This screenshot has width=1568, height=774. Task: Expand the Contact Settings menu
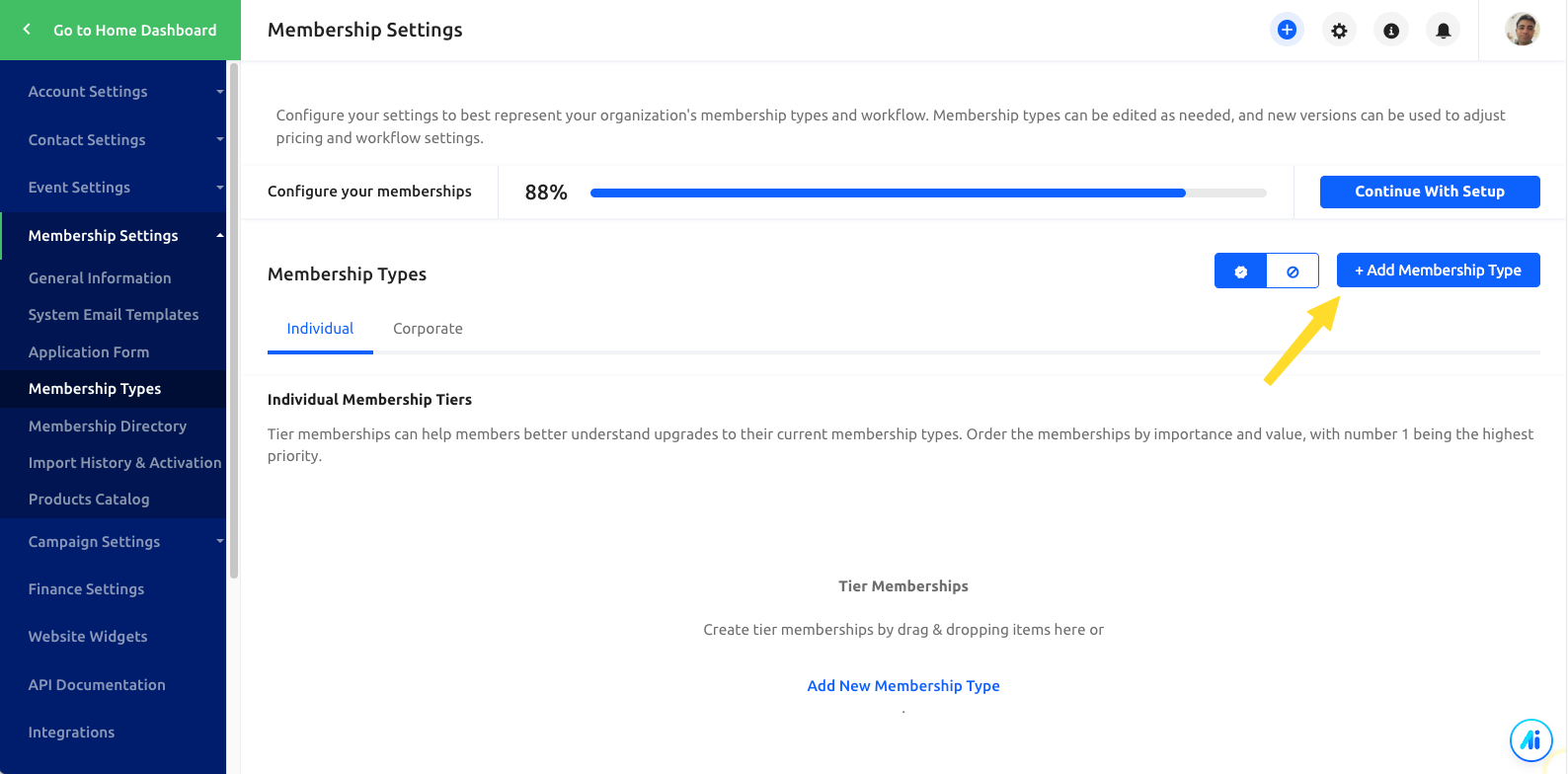114,140
